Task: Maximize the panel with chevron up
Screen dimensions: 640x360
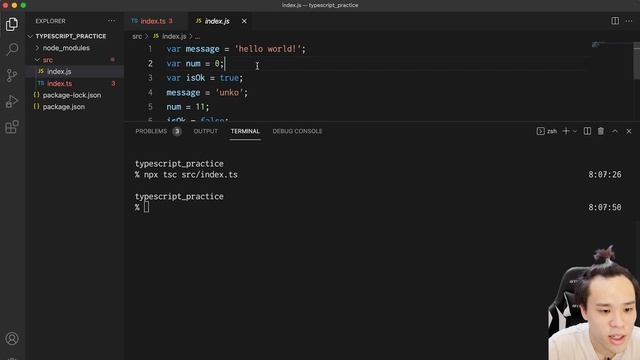Action: [x=615, y=131]
